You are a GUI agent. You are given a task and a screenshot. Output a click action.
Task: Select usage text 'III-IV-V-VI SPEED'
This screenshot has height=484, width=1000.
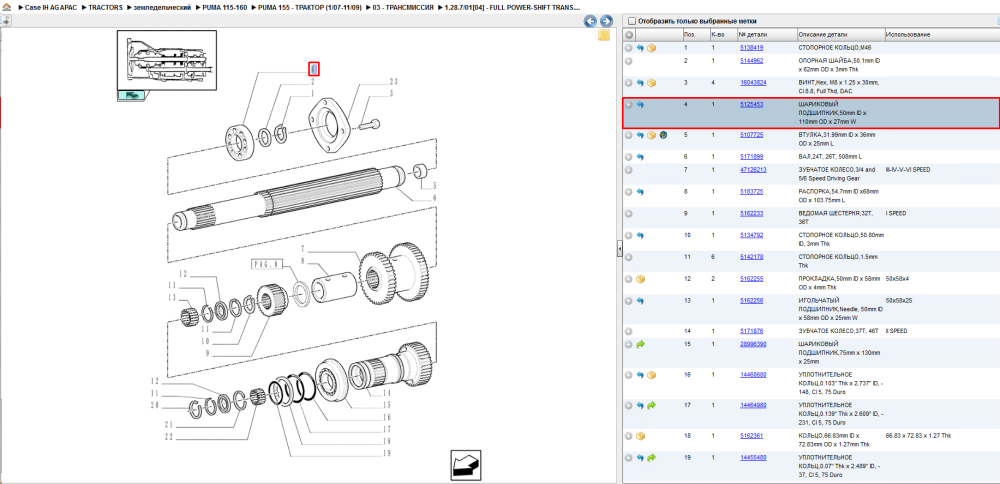908,170
